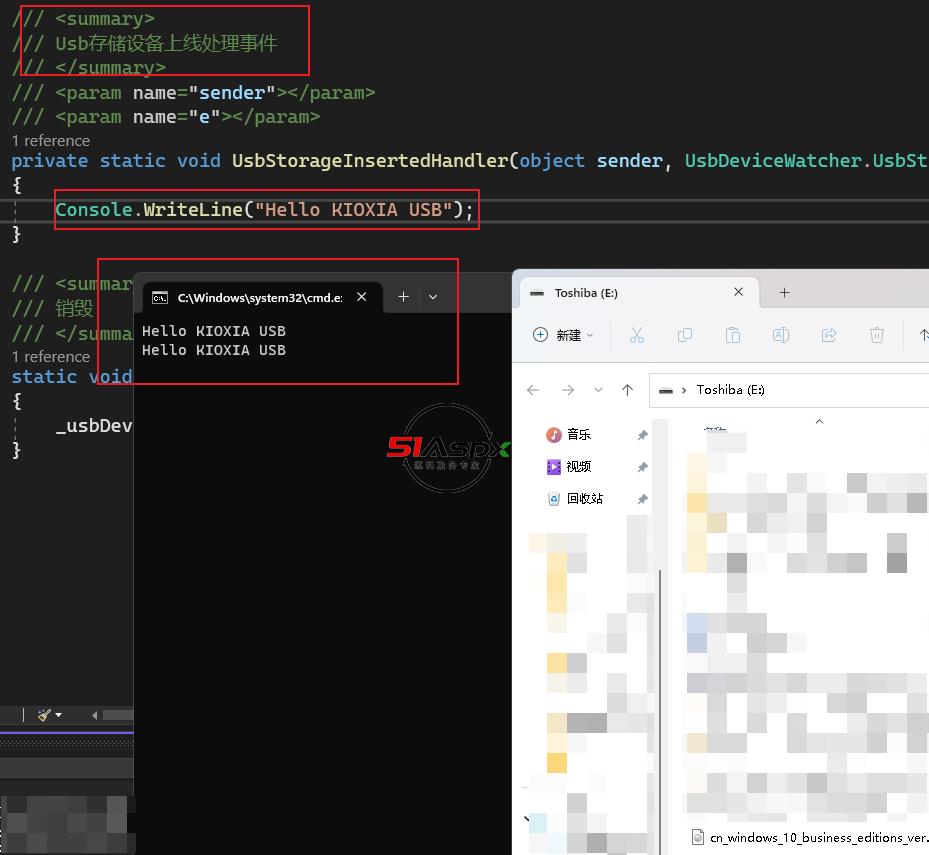This screenshot has width=929, height=855.
Task: Click the Cut scissors icon in Explorer
Action: click(636, 335)
